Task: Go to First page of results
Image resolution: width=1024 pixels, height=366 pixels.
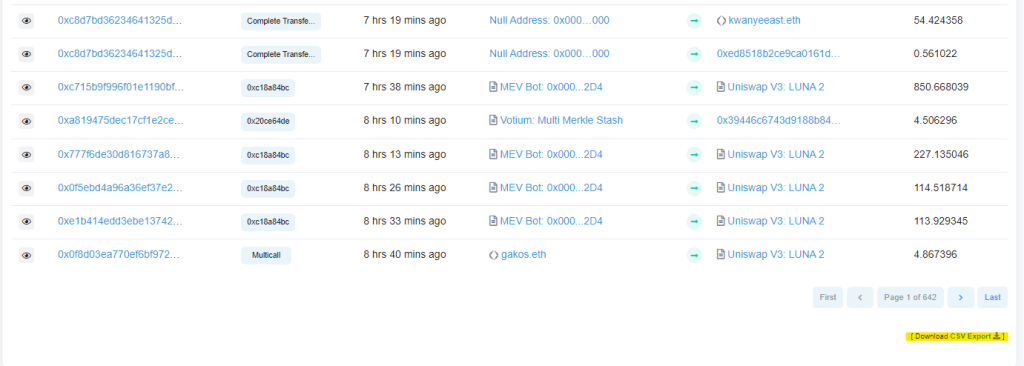Action: (828, 297)
